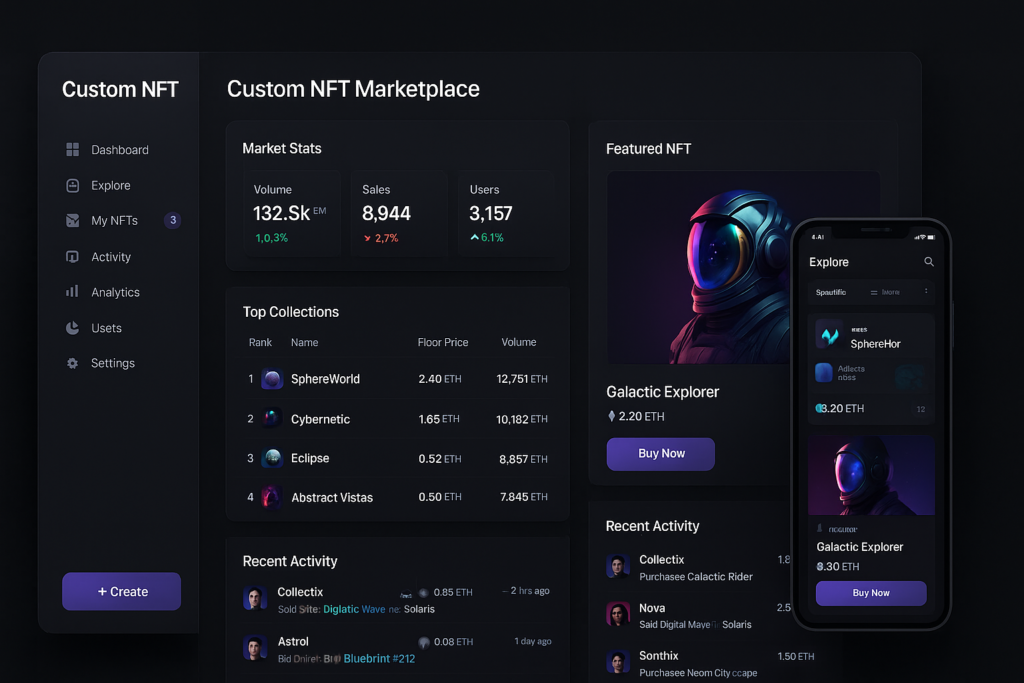The width and height of the screenshot is (1024, 683).
Task: Open the Bluebrint #212 link
Action: click(x=379, y=659)
